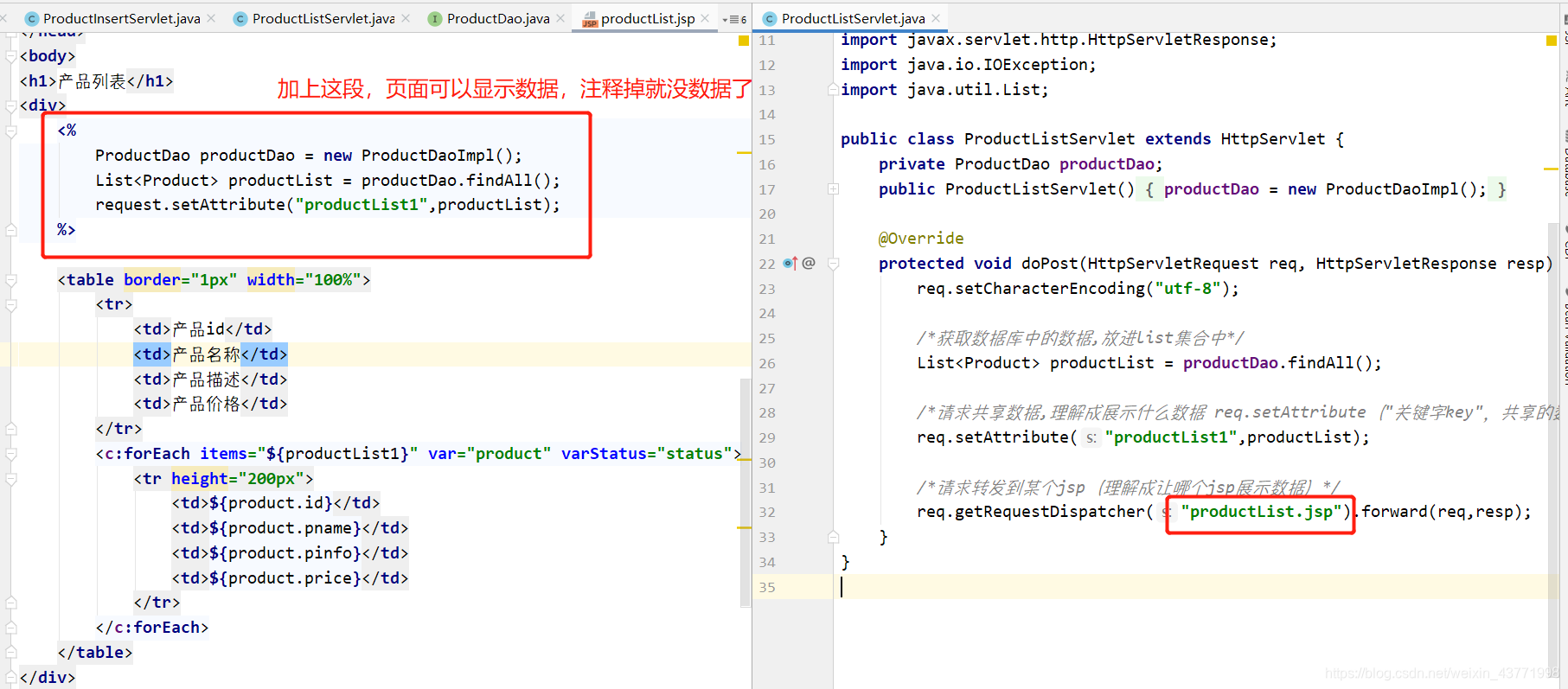
Task: Click the JSP editor vertical scrollbar
Action: tap(746, 493)
